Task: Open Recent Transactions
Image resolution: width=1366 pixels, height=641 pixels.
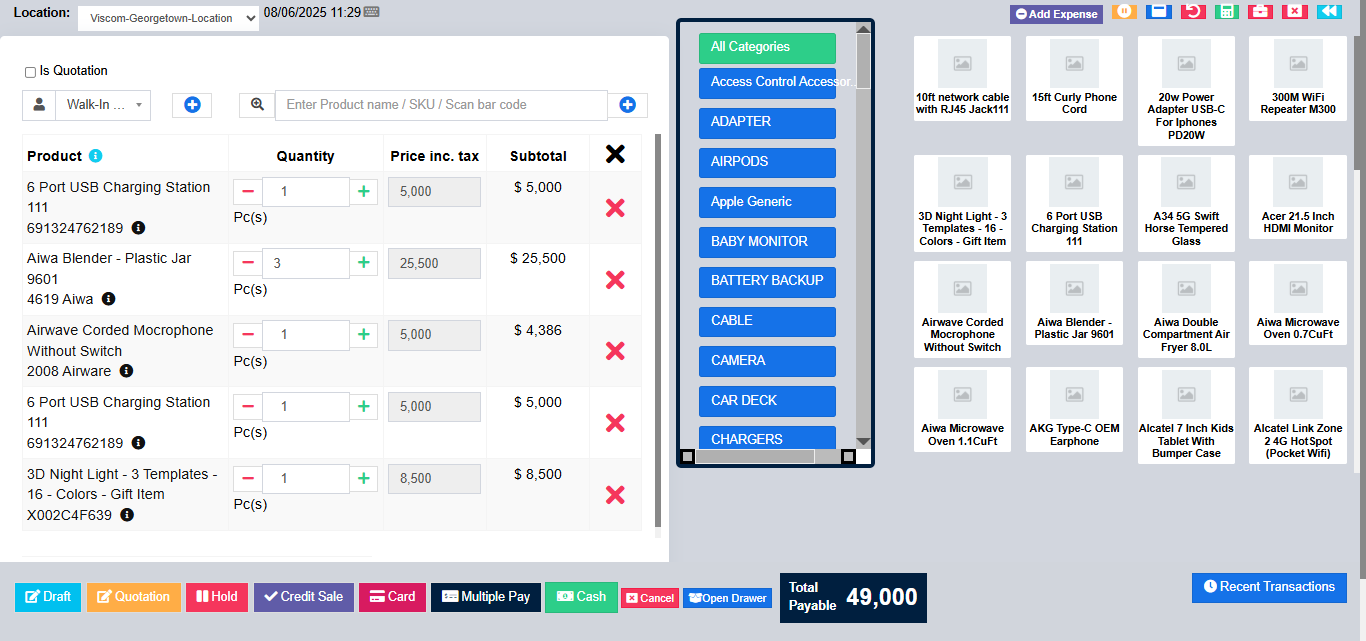Action: click(x=1269, y=587)
